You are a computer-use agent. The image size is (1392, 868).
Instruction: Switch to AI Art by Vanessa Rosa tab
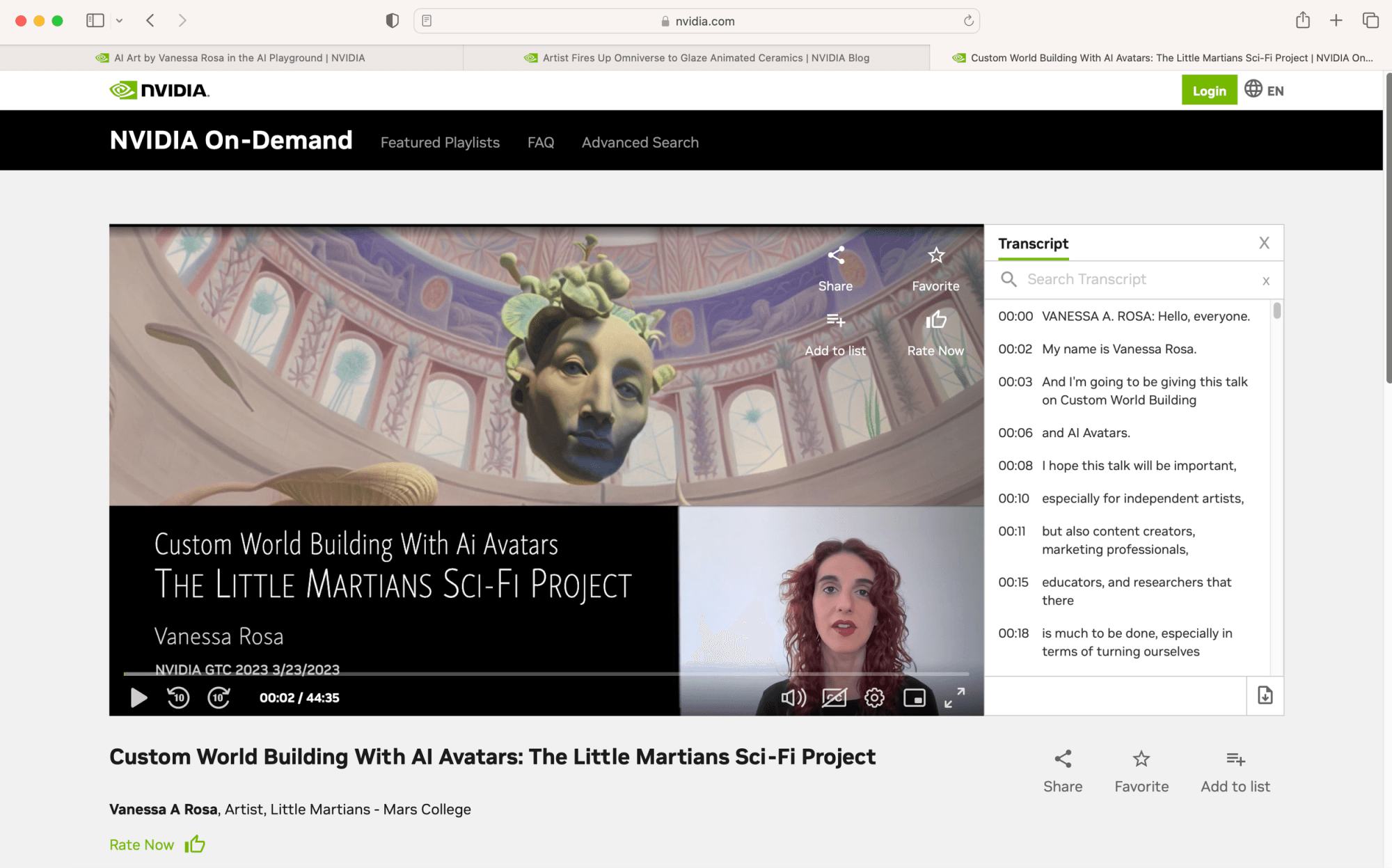(231, 58)
